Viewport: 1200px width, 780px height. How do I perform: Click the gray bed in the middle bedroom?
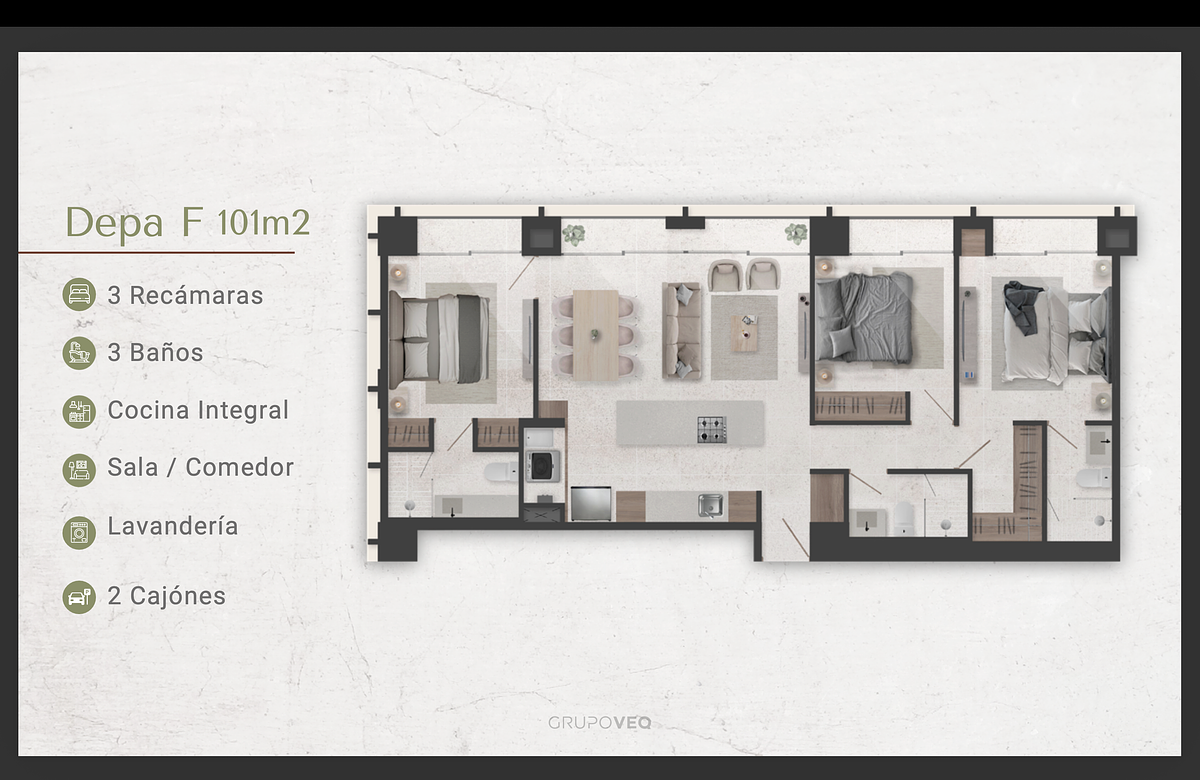pos(863,317)
